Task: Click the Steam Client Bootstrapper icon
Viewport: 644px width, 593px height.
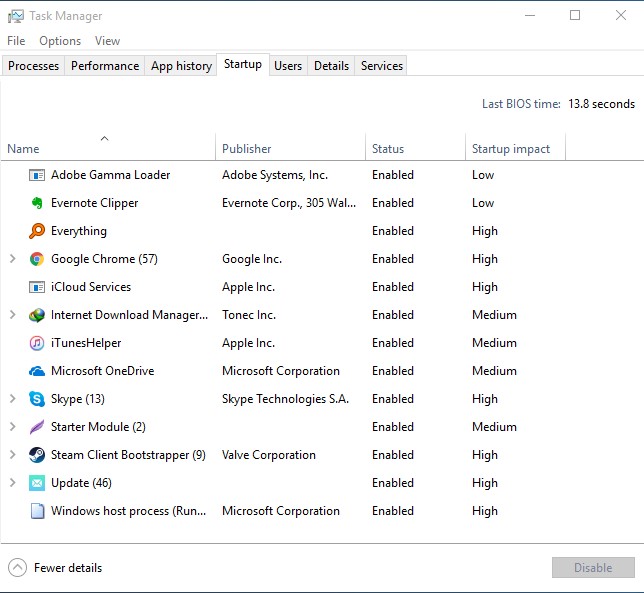Action: point(37,455)
